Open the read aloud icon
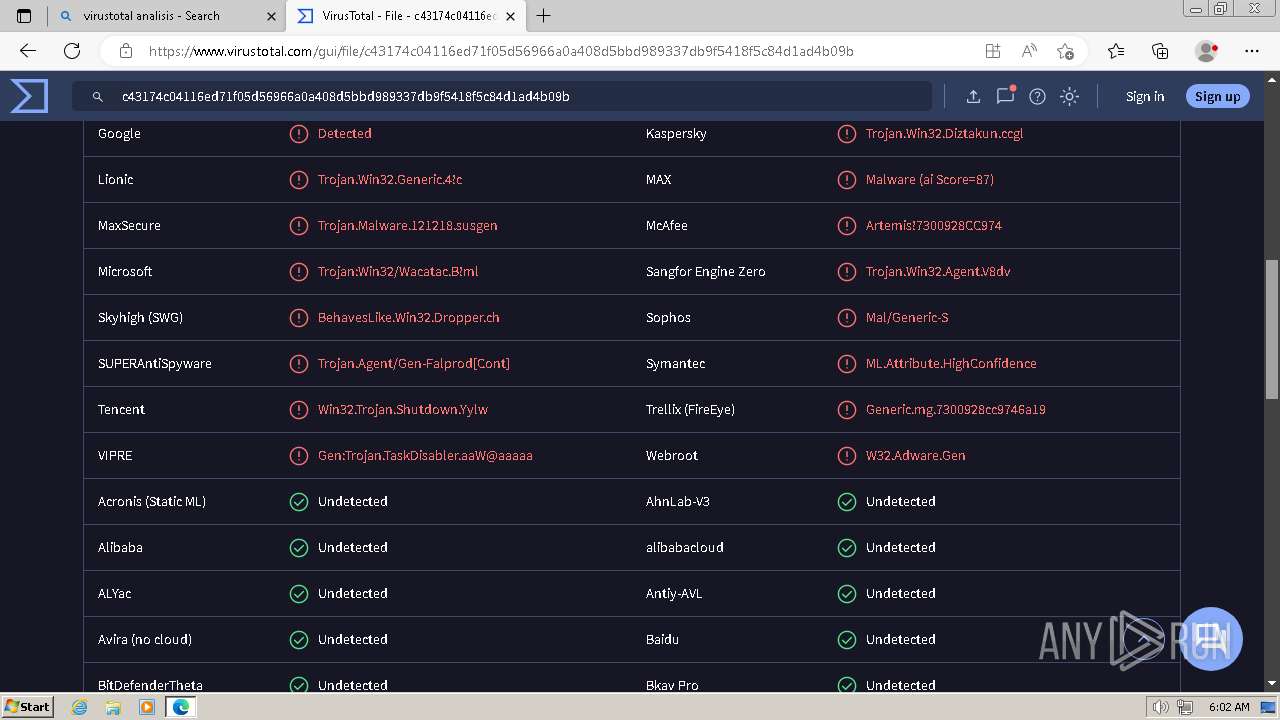1280x720 pixels. point(1029,51)
